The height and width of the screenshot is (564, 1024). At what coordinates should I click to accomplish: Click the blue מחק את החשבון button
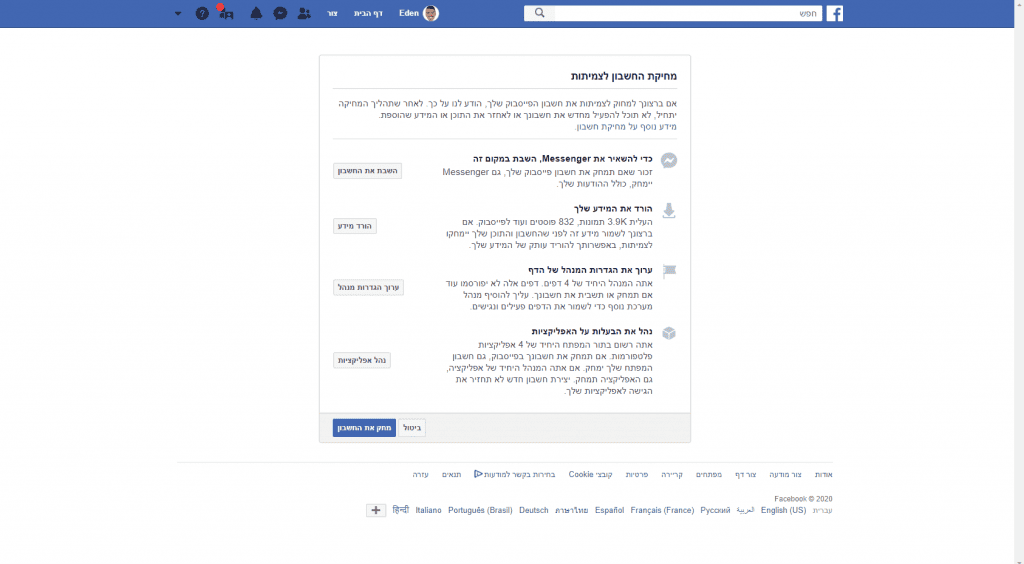pyautogui.click(x=364, y=428)
